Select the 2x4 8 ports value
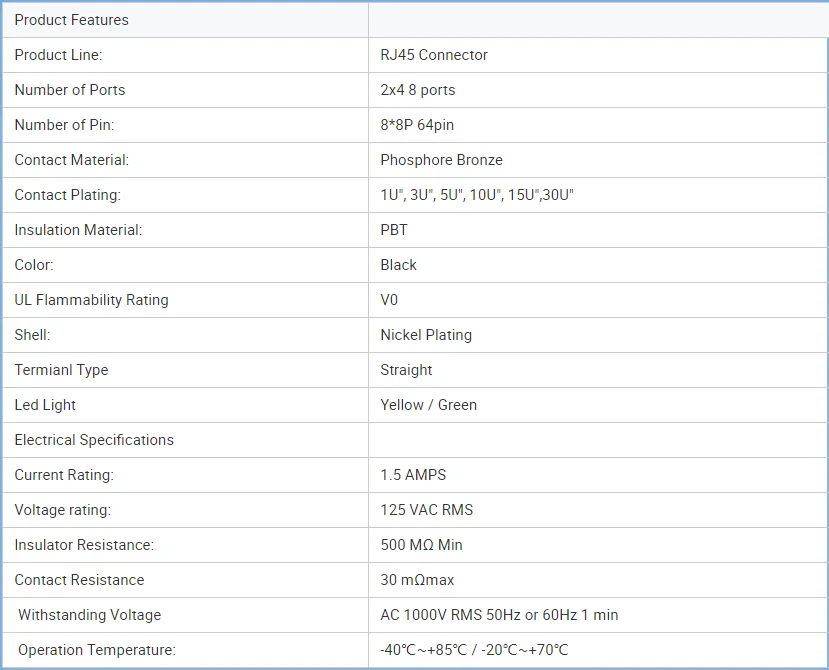 point(418,90)
